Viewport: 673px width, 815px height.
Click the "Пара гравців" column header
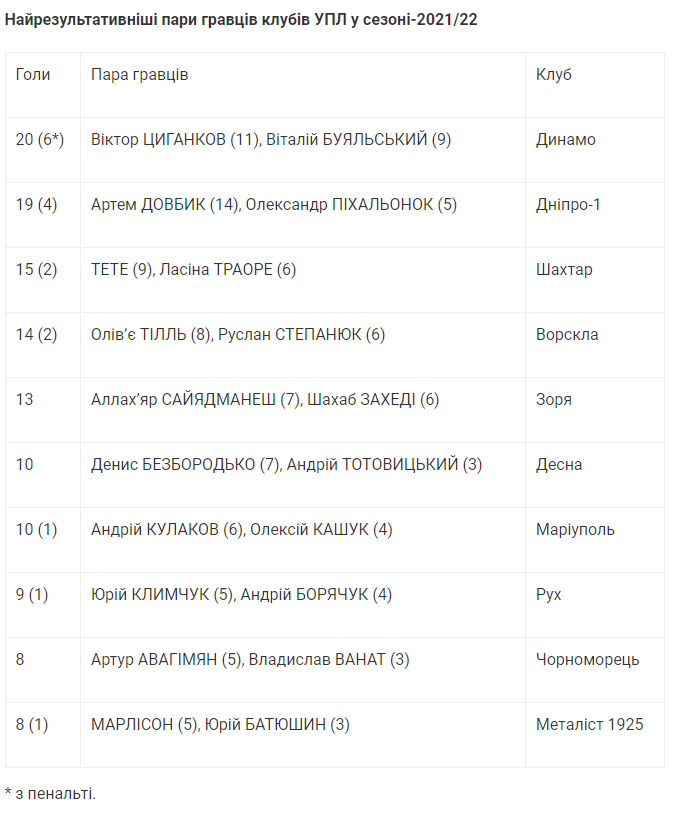pos(139,75)
